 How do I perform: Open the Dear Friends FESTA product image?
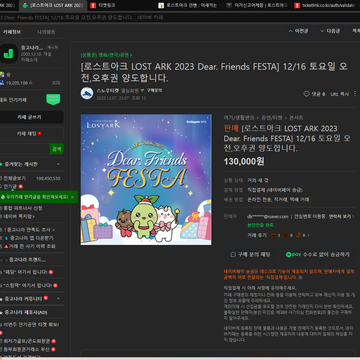(146, 180)
